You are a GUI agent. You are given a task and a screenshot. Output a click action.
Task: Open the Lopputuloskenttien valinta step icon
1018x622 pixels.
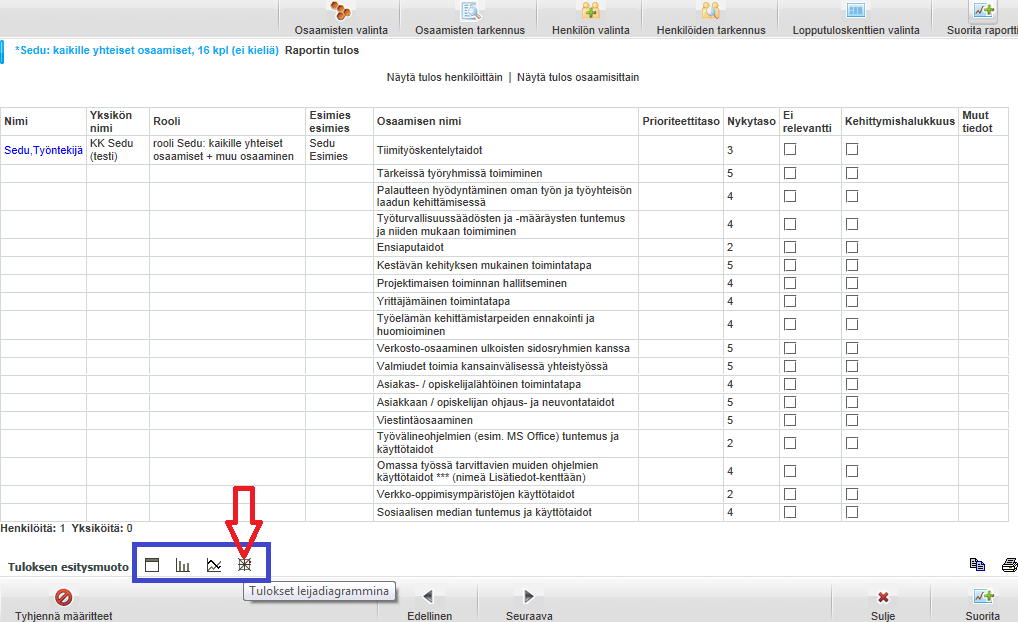[856, 10]
